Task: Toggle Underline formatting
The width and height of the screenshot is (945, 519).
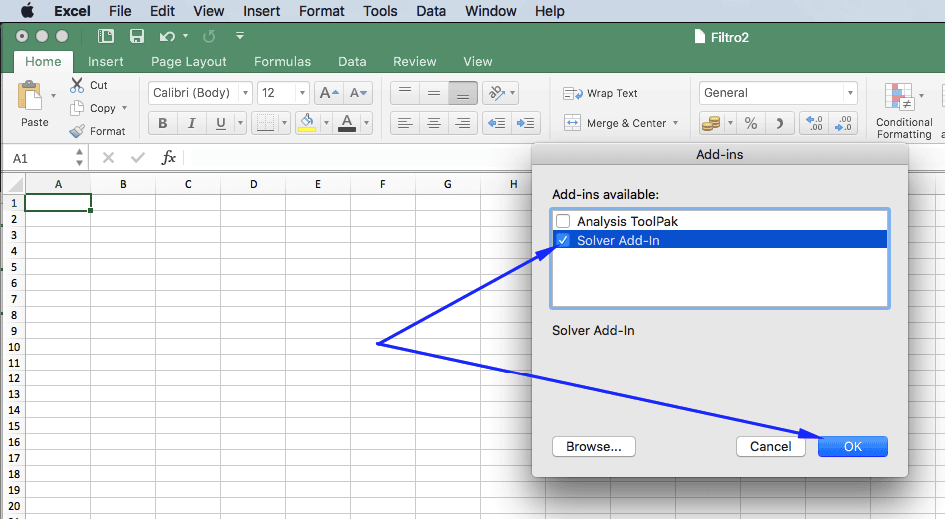Action: coord(221,124)
